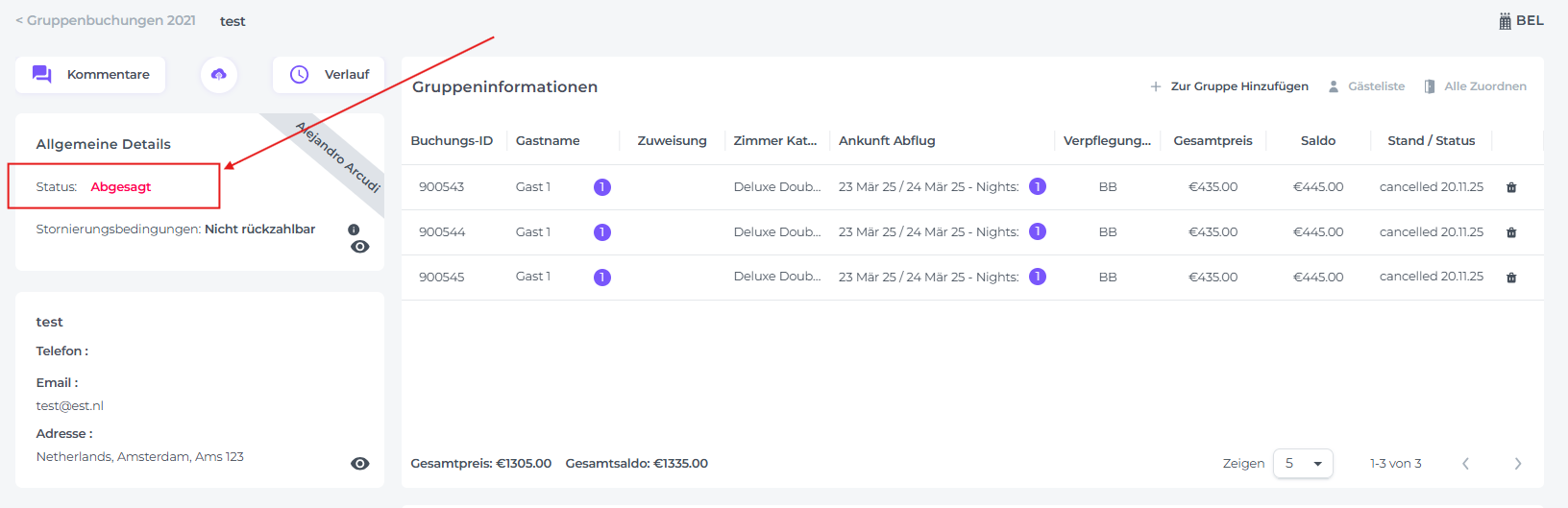1568x508 pixels.
Task: Sort by Gesamtpreis column header
Action: click(1213, 141)
